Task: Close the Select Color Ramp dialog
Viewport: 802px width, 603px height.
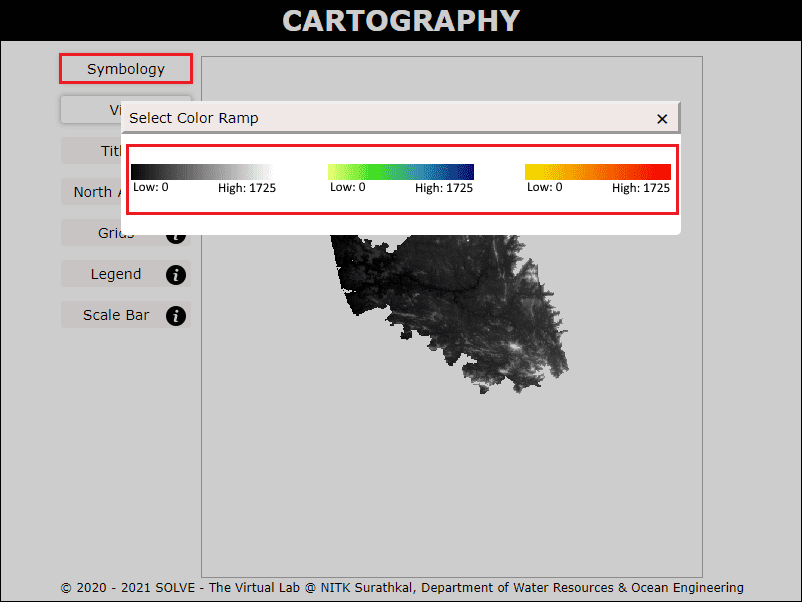Action: [662, 118]
